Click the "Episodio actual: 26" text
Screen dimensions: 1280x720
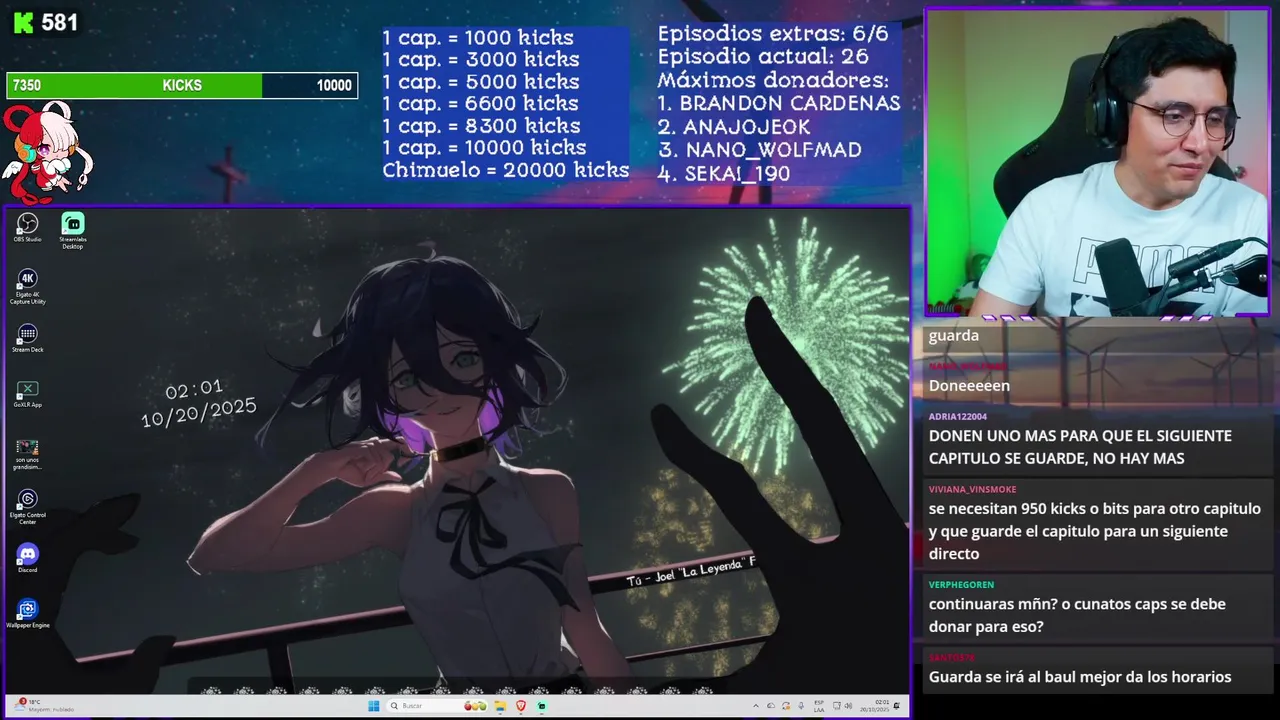pyautogui.click(x=763, y=57)
